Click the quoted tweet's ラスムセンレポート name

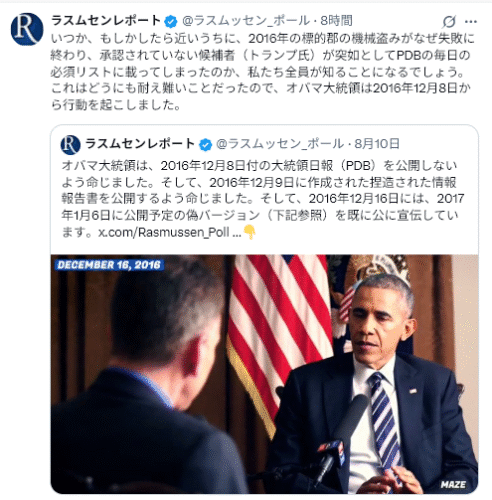pos(140,144)
